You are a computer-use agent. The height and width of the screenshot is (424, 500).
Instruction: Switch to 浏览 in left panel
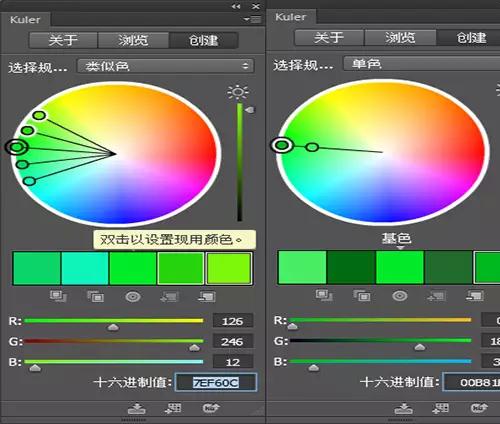point(133,40)
